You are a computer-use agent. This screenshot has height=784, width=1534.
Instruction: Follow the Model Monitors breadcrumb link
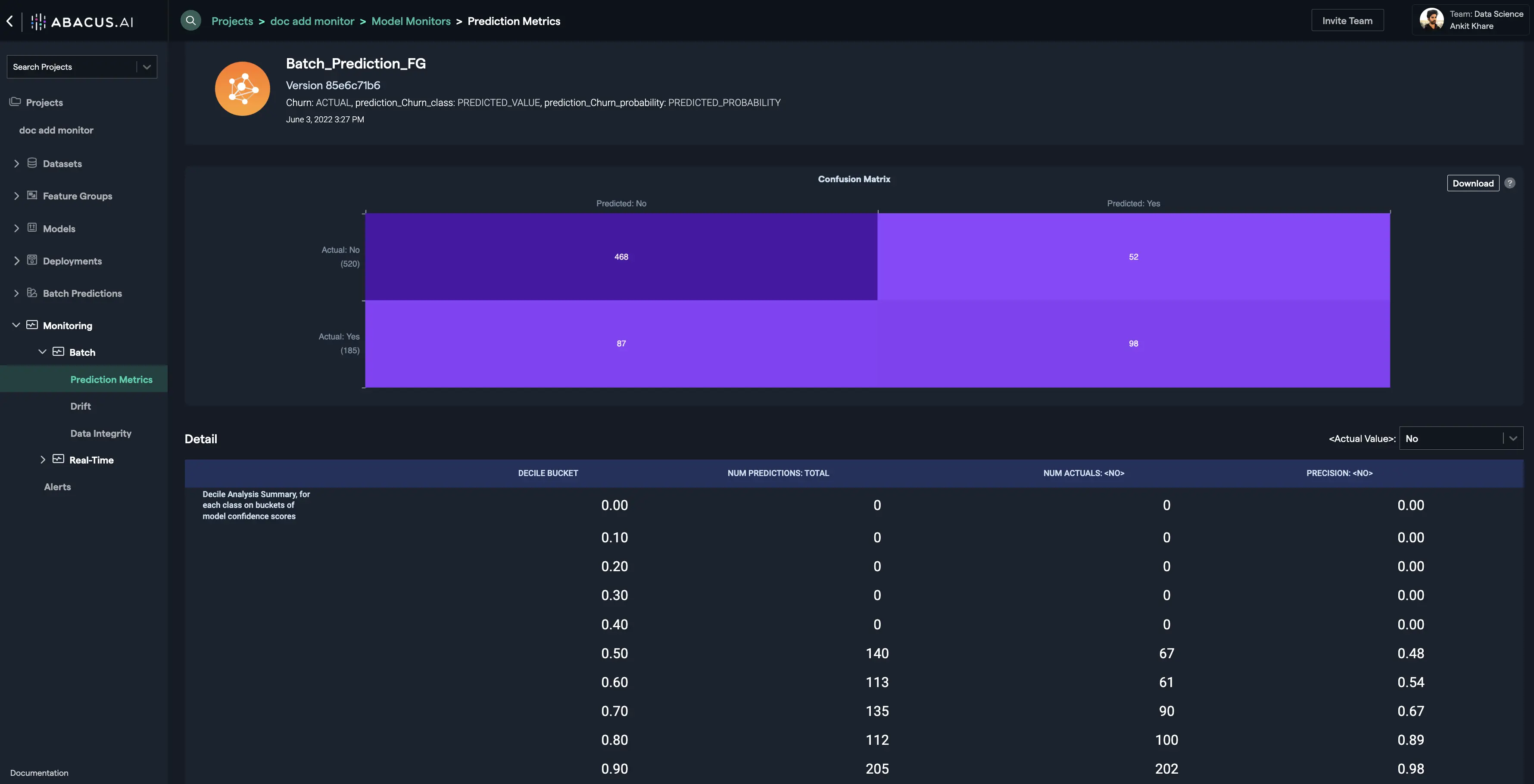[x=411, y=21]
